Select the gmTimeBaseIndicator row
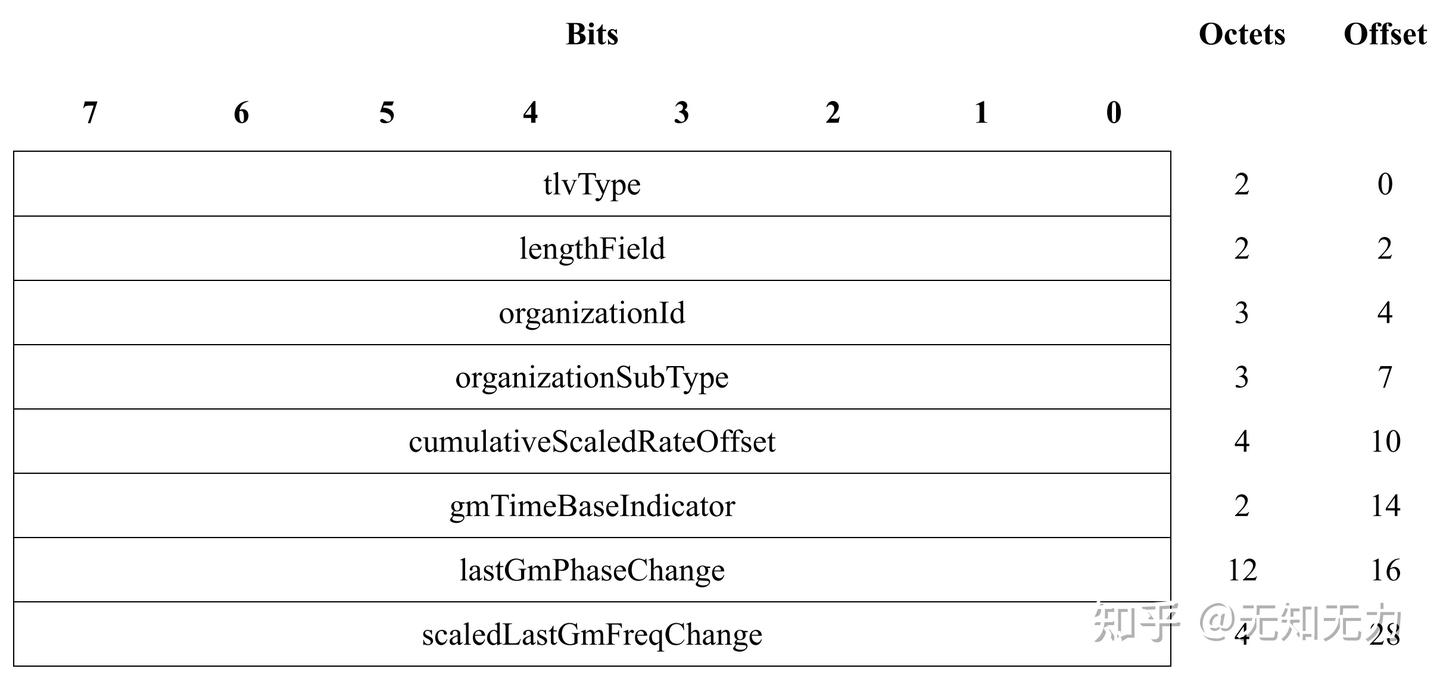 point(592,506)
